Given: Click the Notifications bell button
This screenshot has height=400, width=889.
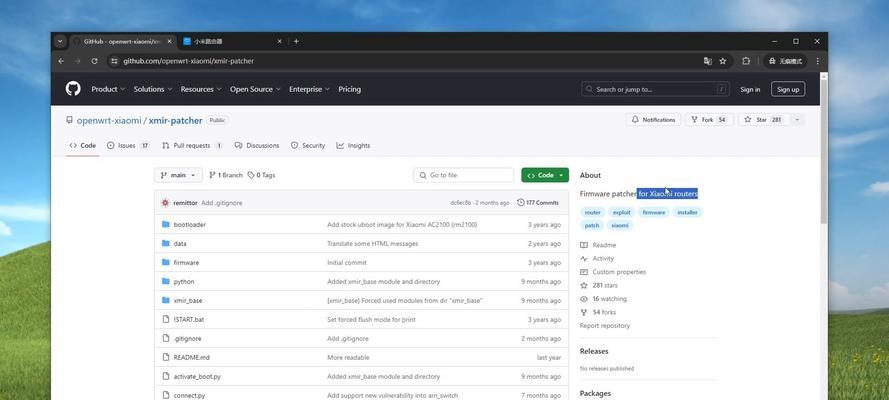Looking at the screenshot, I should point(653,120).
